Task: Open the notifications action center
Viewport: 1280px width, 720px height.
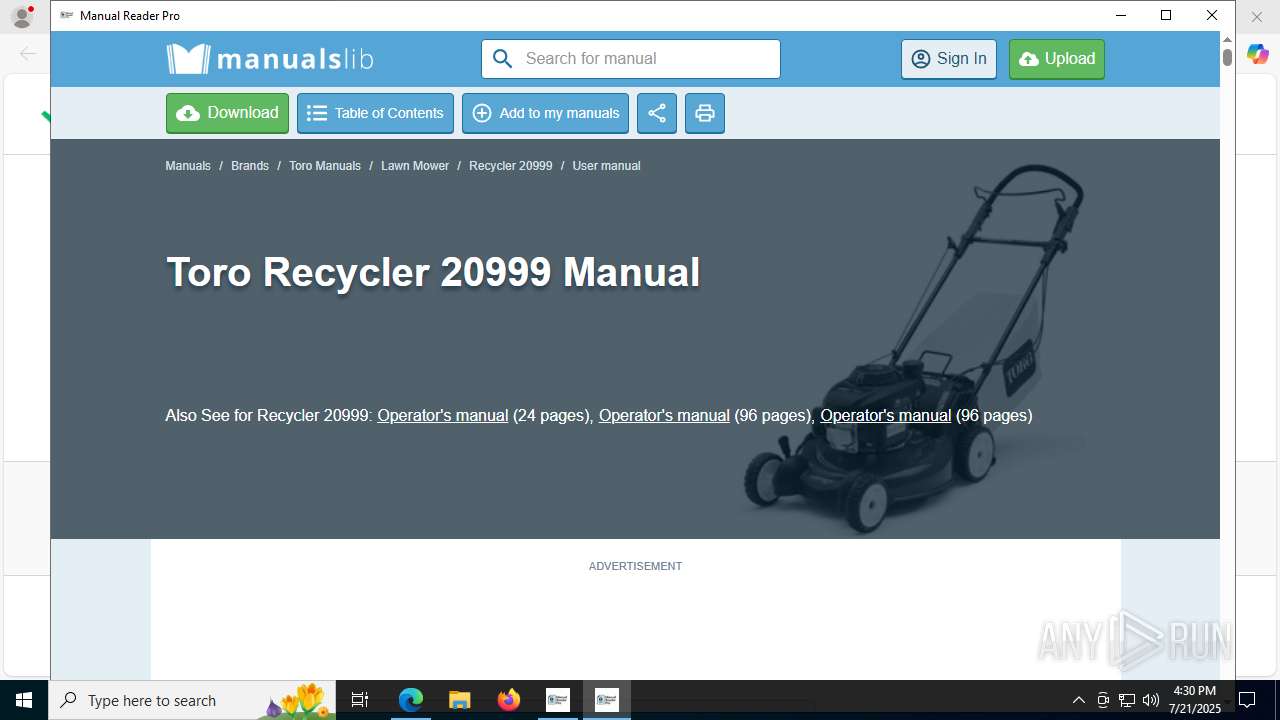Action: [1247, 700]
